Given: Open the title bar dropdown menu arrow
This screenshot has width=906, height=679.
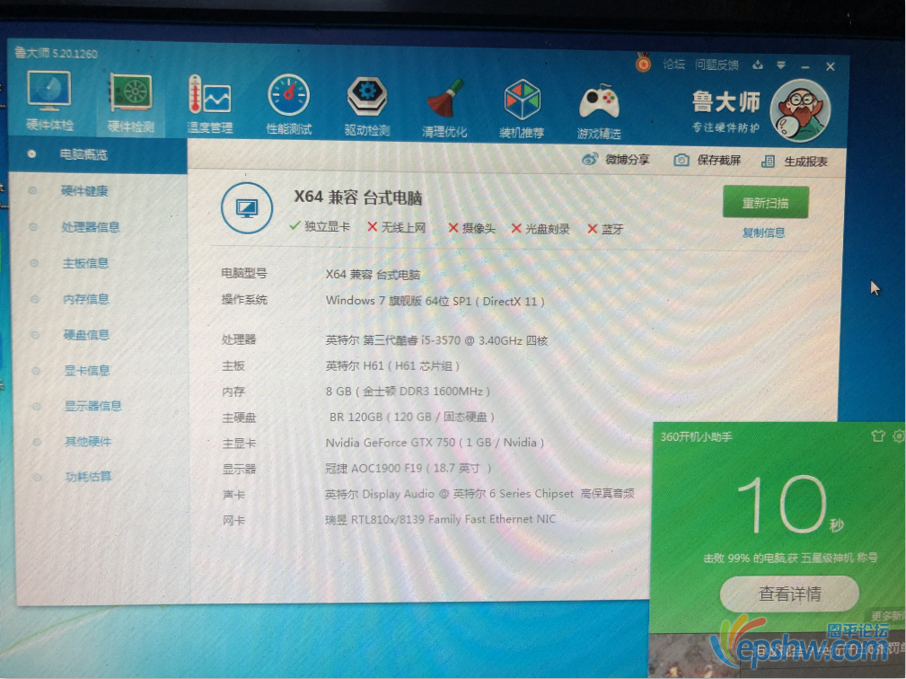Looking at the screenshot, I should click(x=781, y=65).
